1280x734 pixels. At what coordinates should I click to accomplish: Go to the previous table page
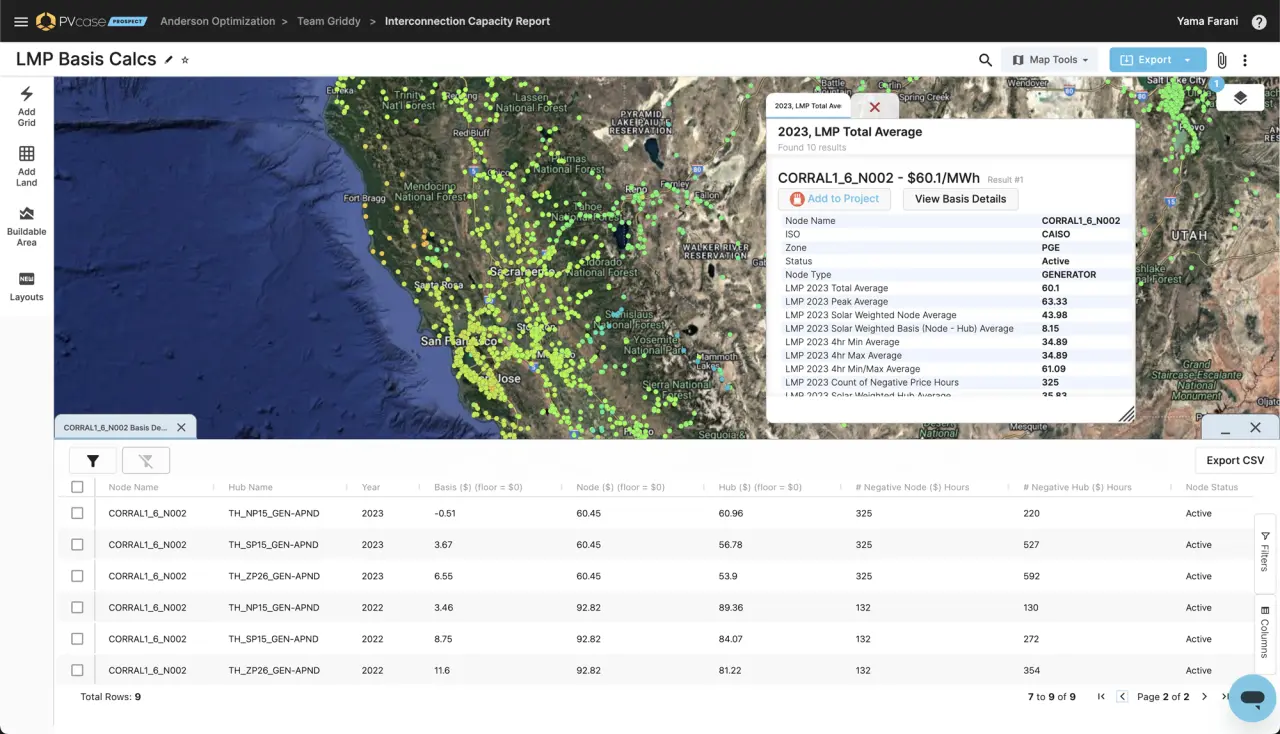1122,697
